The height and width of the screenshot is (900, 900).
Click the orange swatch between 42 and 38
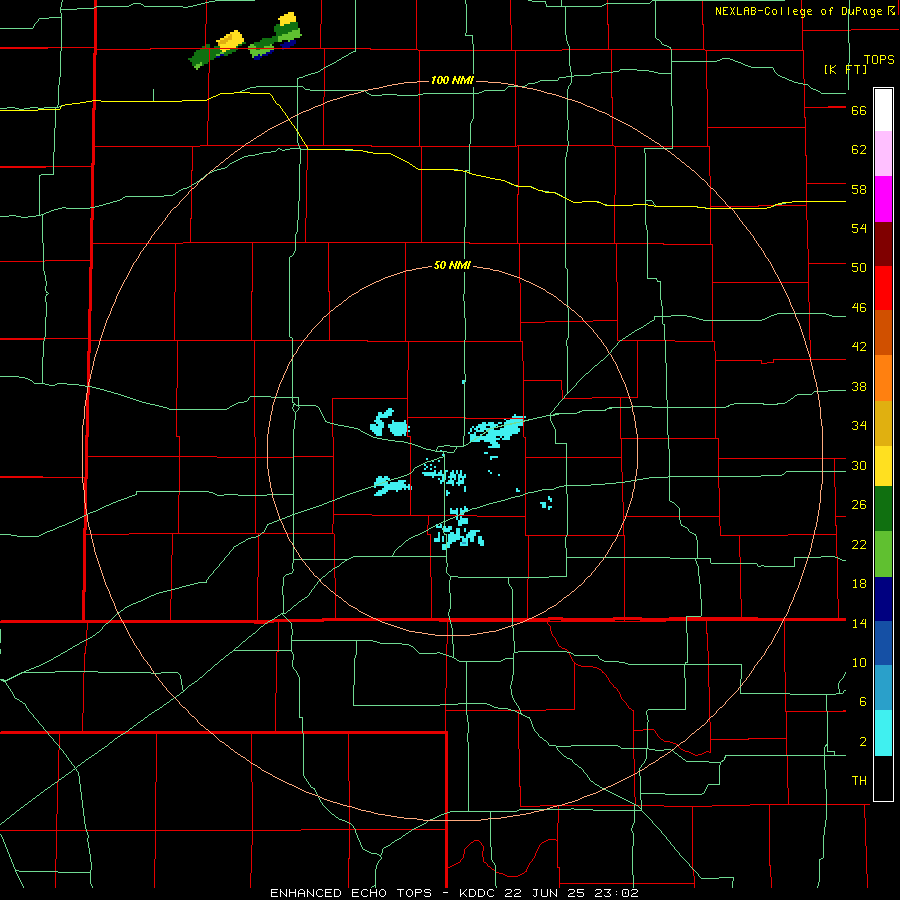(883, 378)
